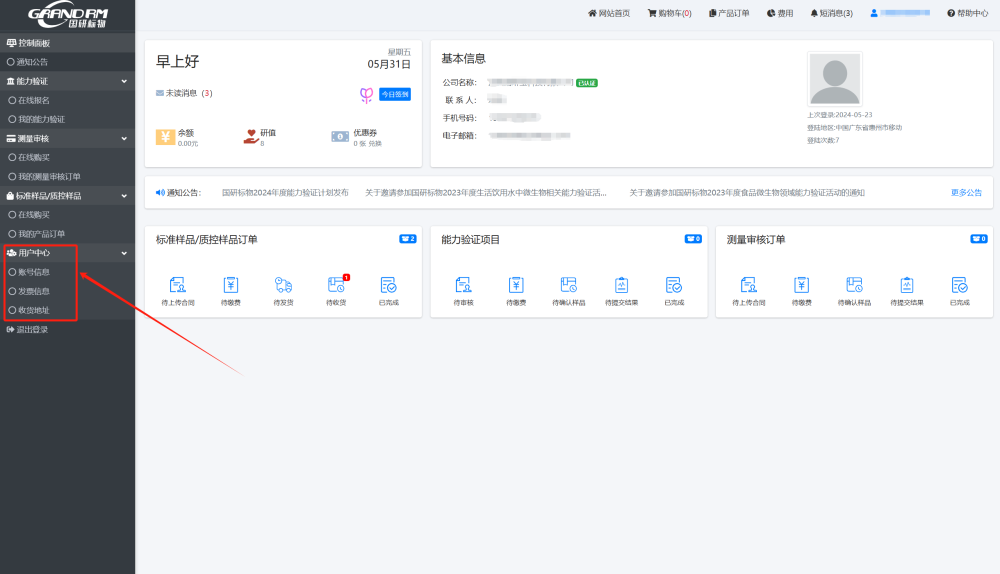Select 账号信息 in the sidebar
The image size is (1000, 574).
33,272
